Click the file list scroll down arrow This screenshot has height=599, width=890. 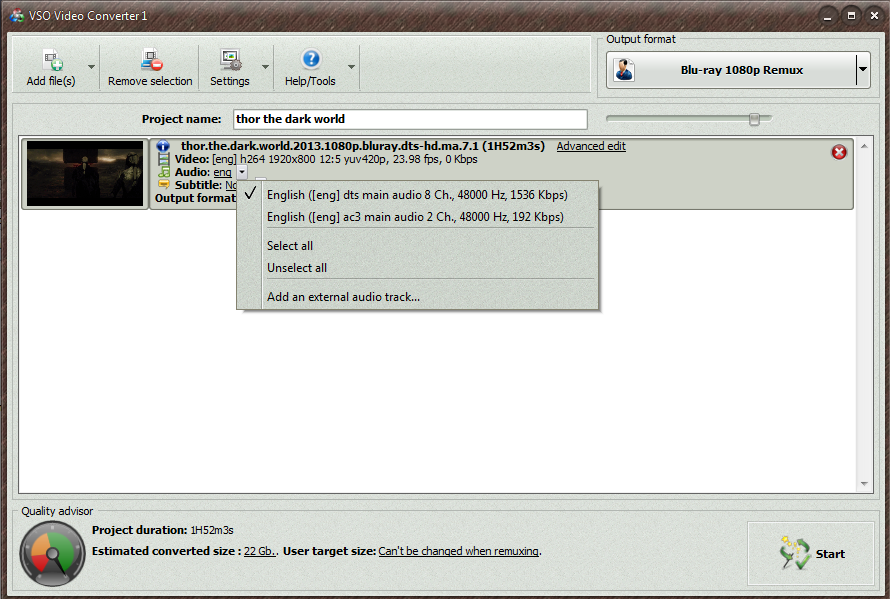(864, 484)
